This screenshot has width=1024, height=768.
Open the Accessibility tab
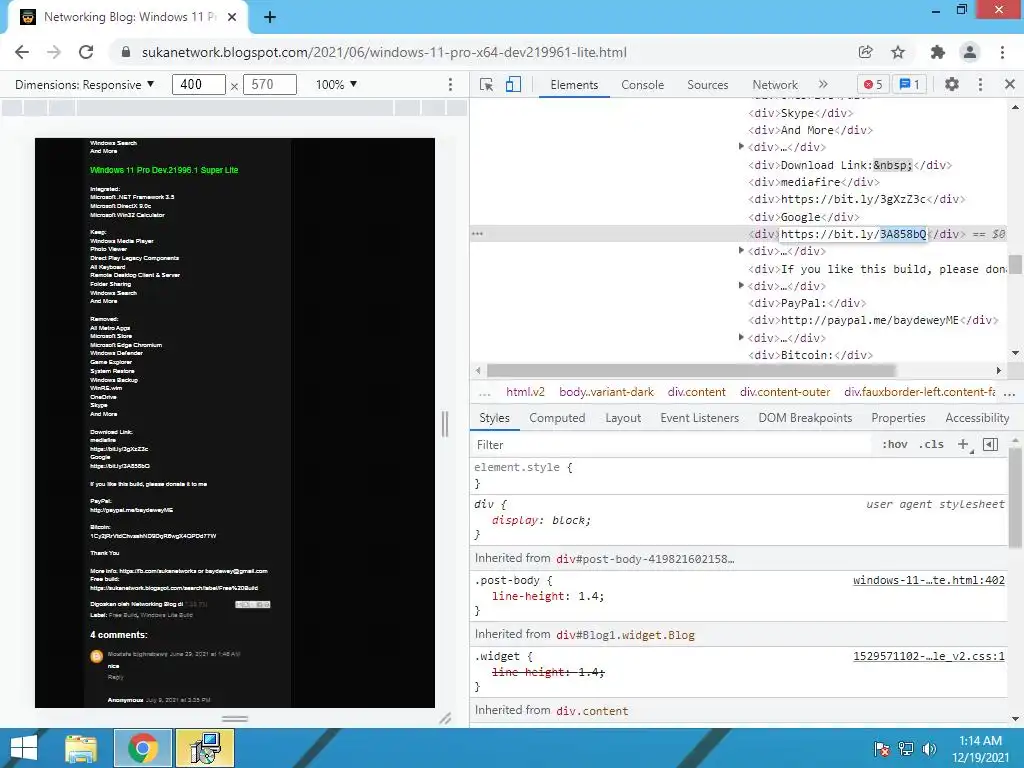pos(977,418)
